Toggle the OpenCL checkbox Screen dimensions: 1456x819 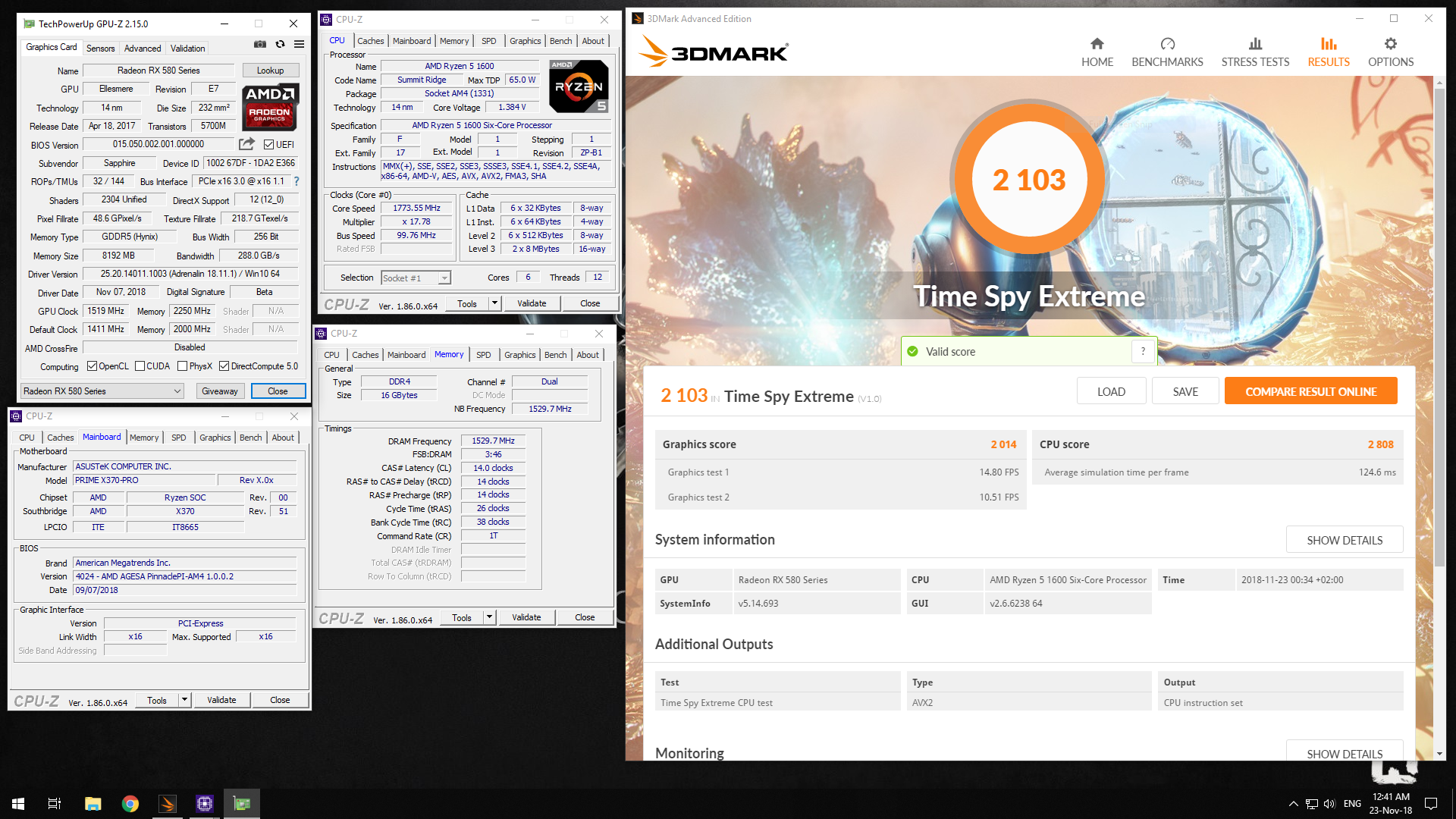click(92, 366)
